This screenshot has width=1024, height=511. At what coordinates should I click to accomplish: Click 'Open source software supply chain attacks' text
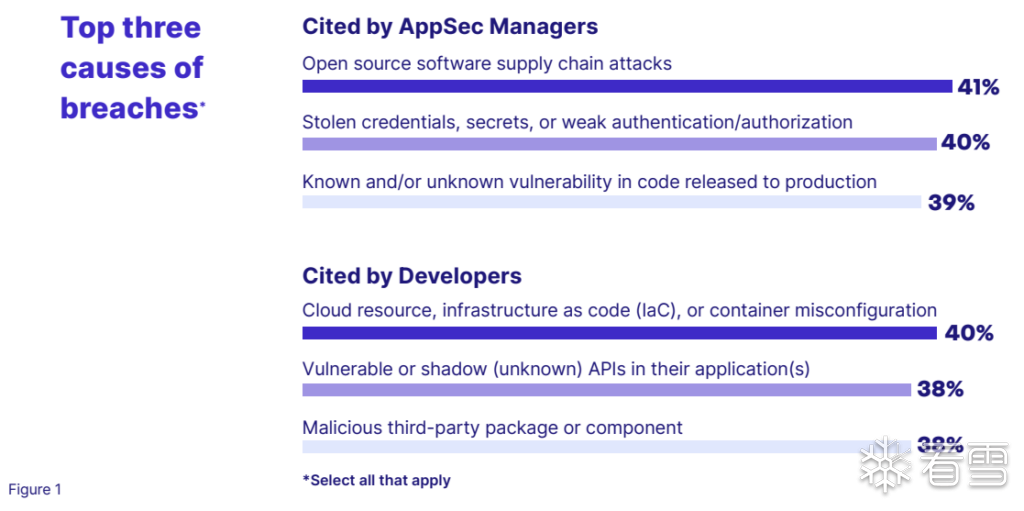(487, 64)
